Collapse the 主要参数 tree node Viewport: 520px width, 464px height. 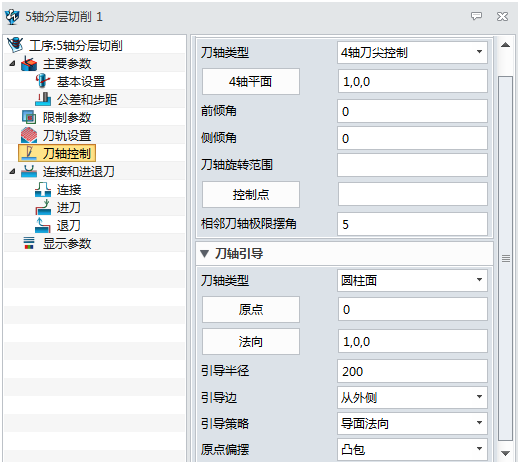tap(12, 63)
